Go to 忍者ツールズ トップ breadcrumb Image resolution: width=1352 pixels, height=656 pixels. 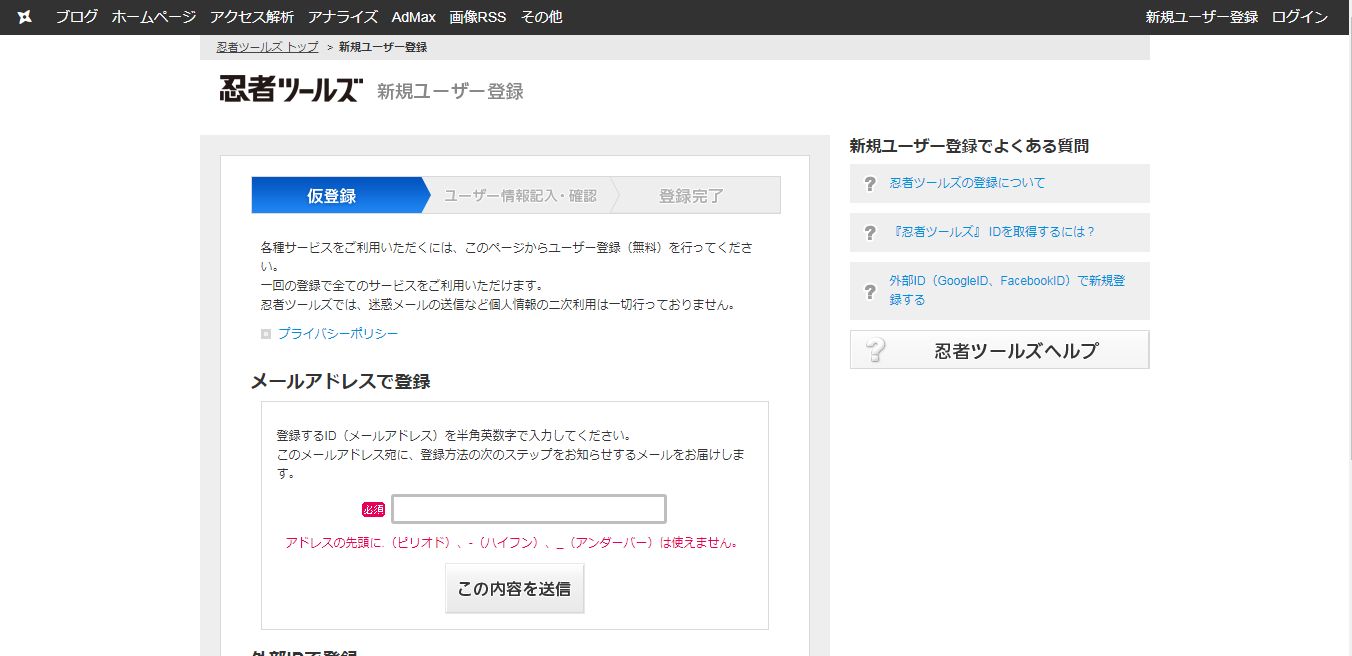pos(267,47)
